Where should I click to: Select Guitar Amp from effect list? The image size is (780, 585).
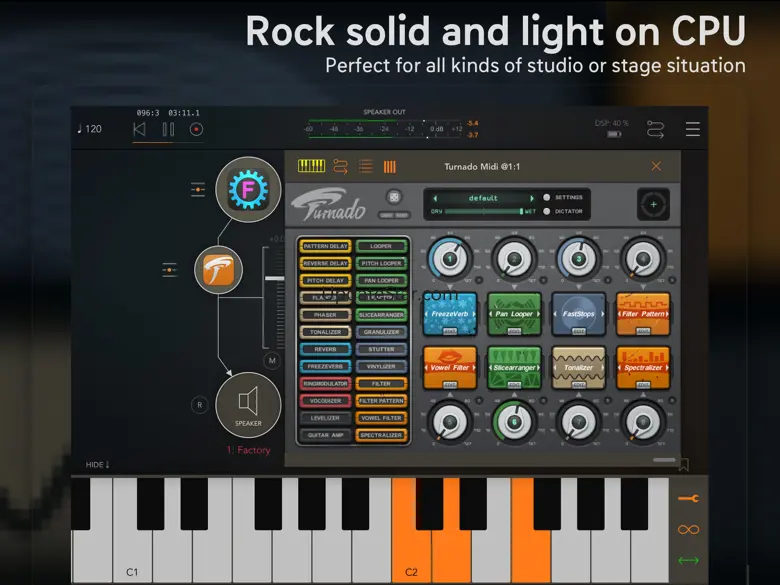[x=325, y=435]
